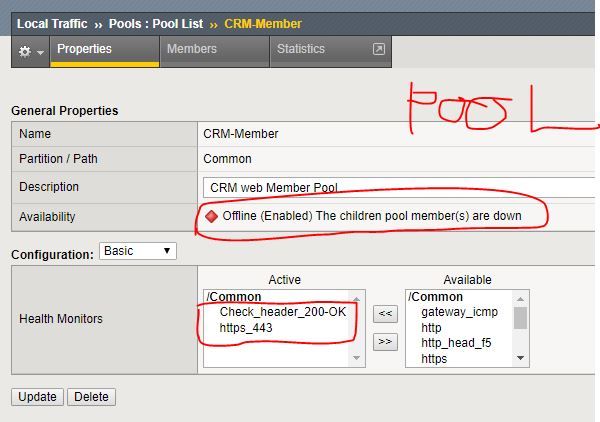This screenshot has width=600, height=422.
Task: Switch to the Members tab
Action: [x=191, y=49]
